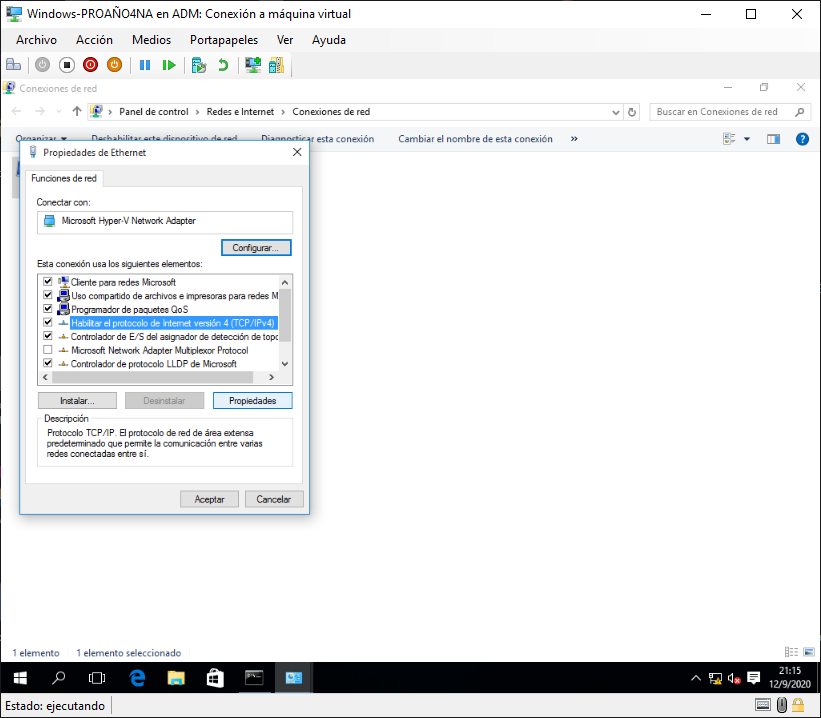Shut down the VM using the red icon
This screenshot has height=718, width=821.
pyautogui.click(x=91, y=65)
